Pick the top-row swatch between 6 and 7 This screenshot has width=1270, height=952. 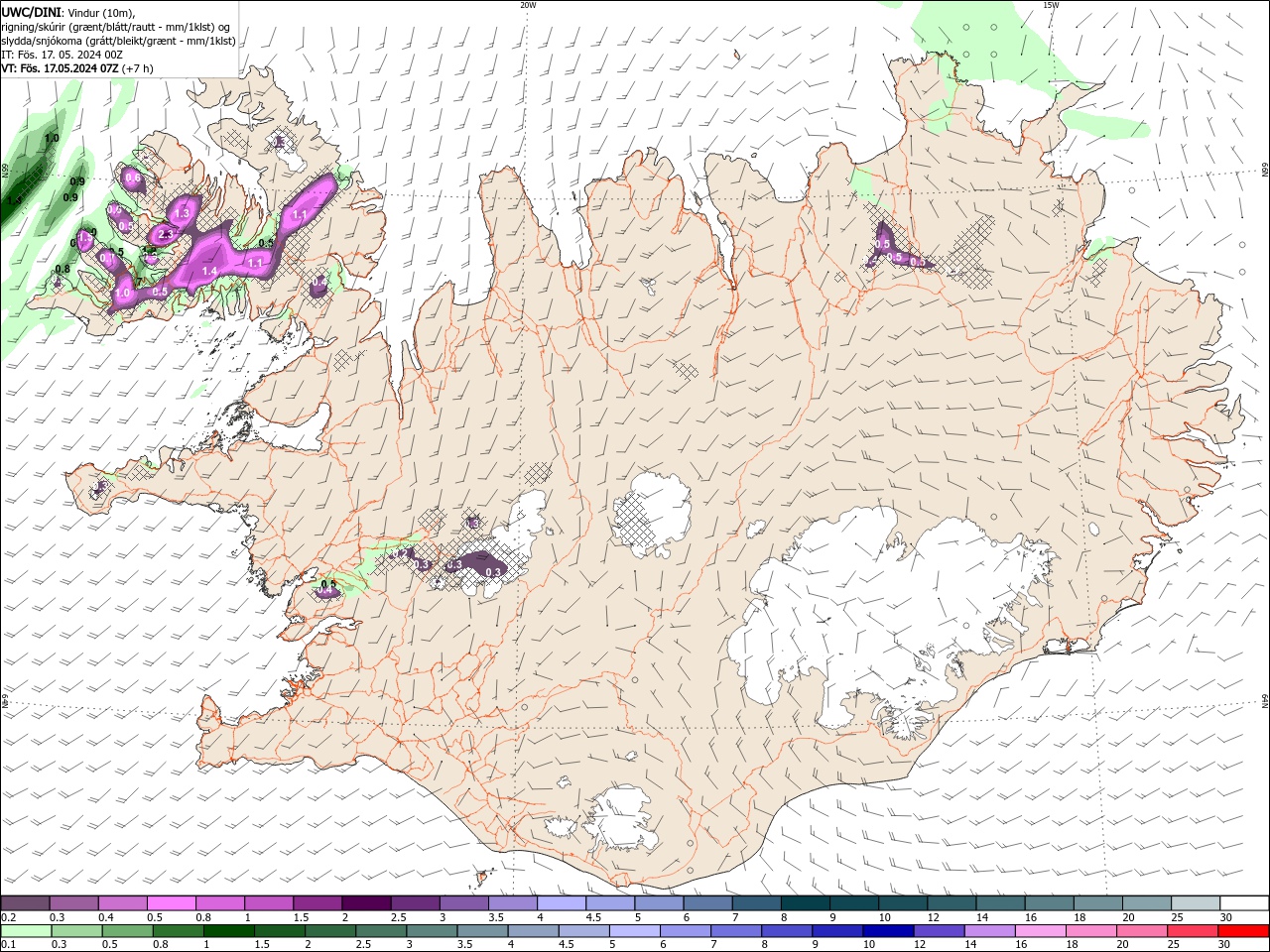tap(708, 902)
